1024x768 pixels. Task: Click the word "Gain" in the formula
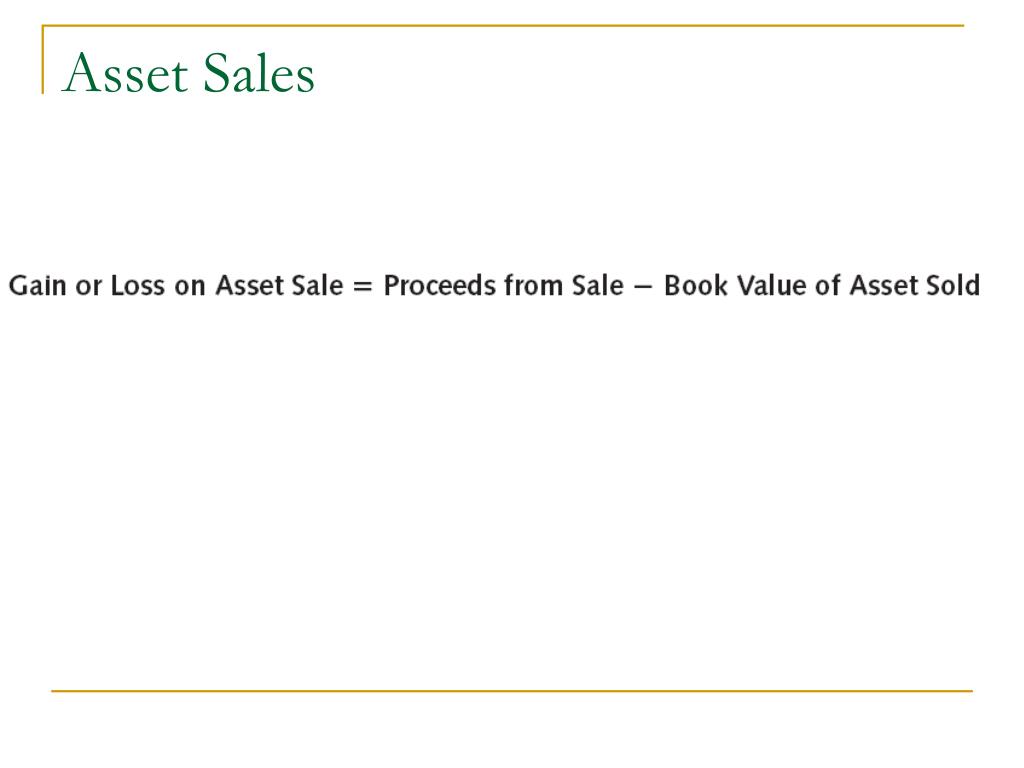37,285
